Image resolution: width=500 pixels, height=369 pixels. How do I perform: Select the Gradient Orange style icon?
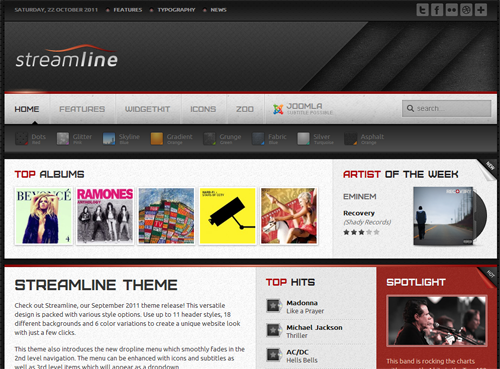157,138
